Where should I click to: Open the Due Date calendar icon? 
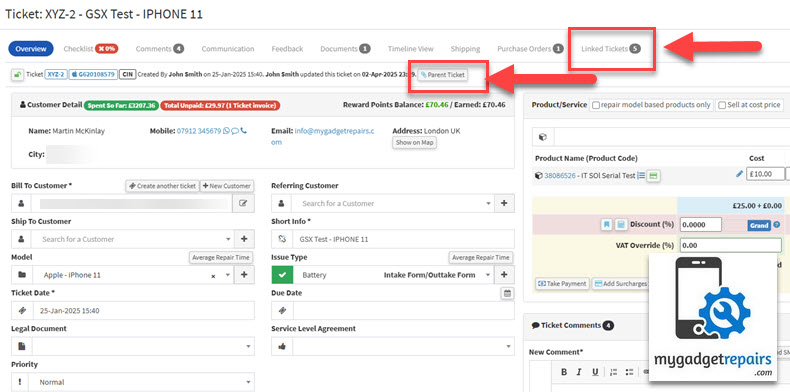coord(508,293)
